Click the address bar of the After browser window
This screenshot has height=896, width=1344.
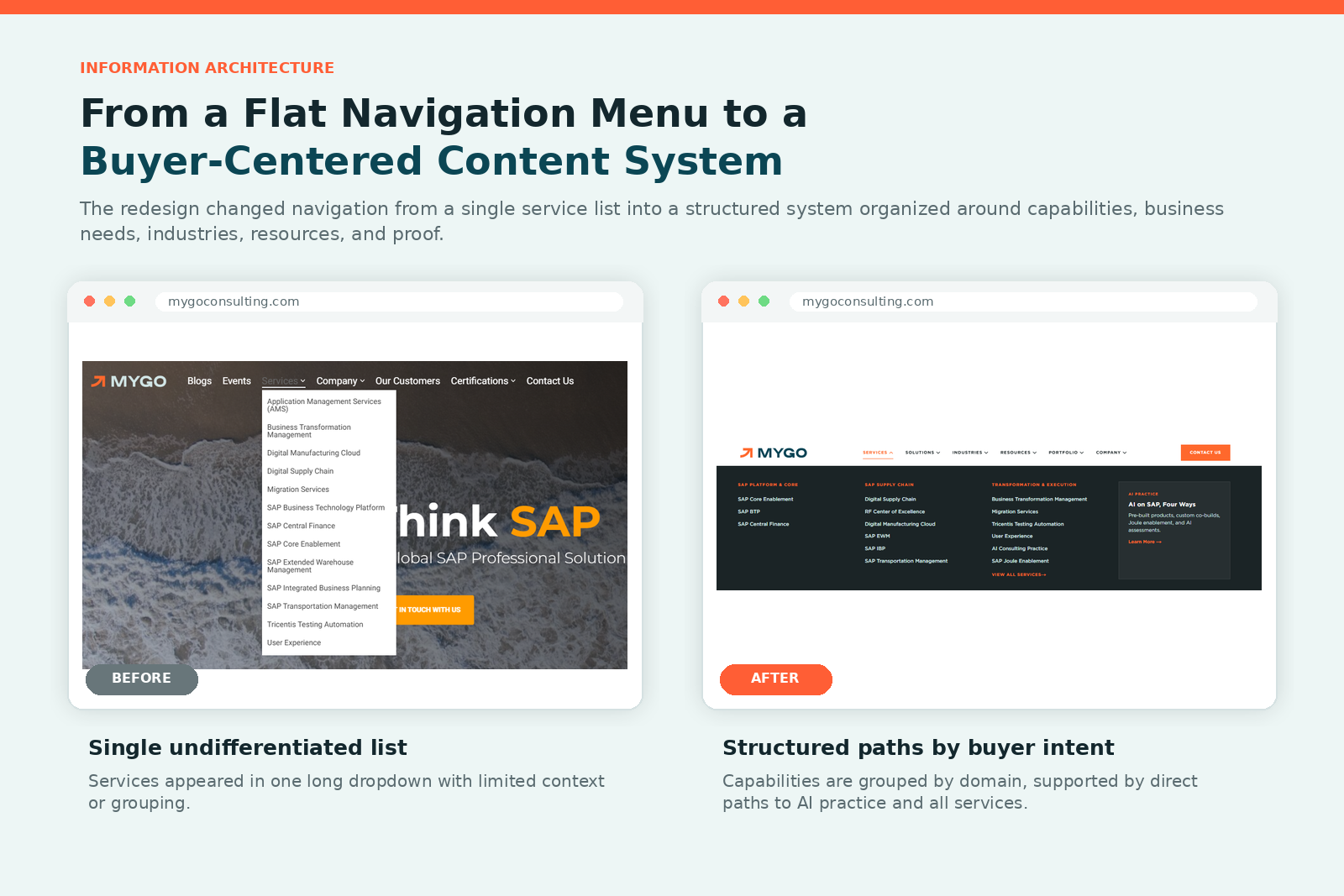[x=1024, y=301]
